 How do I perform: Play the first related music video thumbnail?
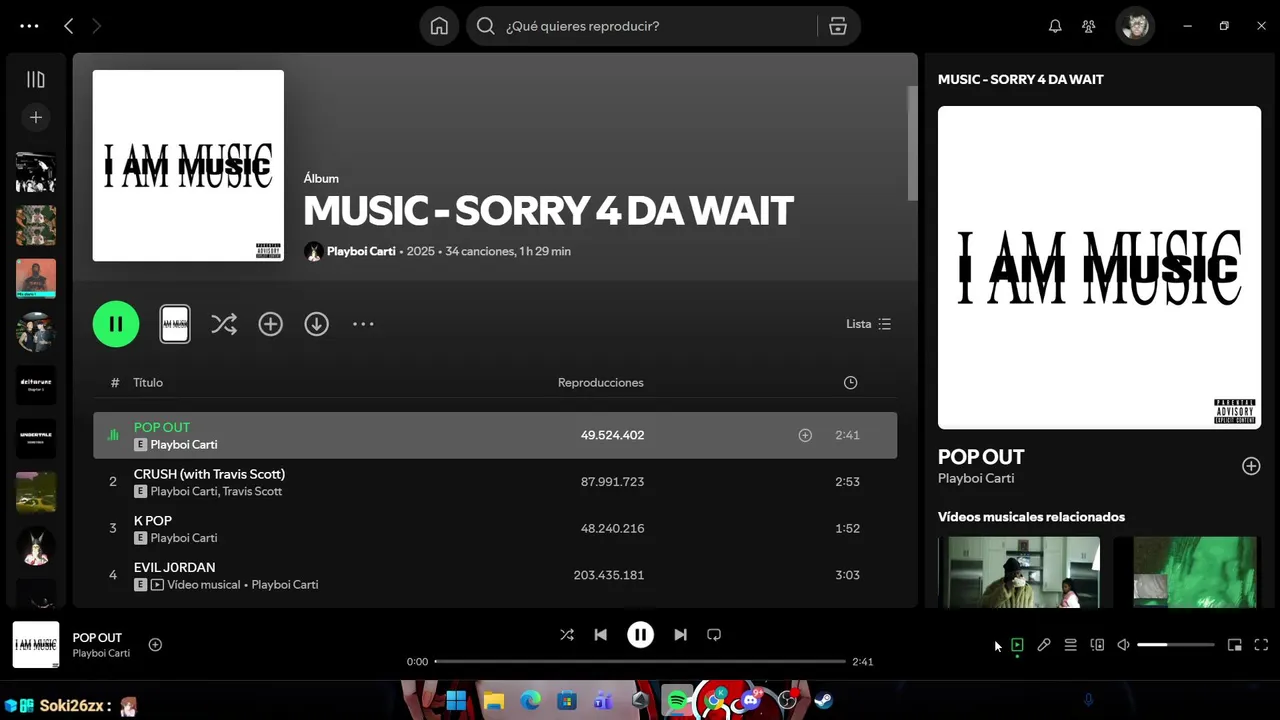tap(1019, 572)
